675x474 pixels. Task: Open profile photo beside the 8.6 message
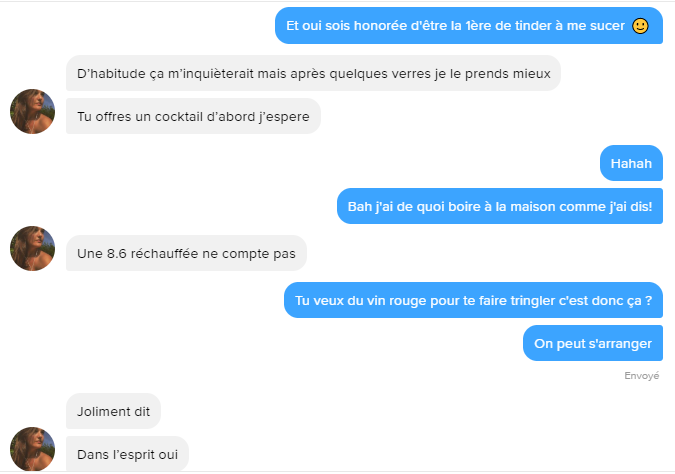(x=32, y=248)
